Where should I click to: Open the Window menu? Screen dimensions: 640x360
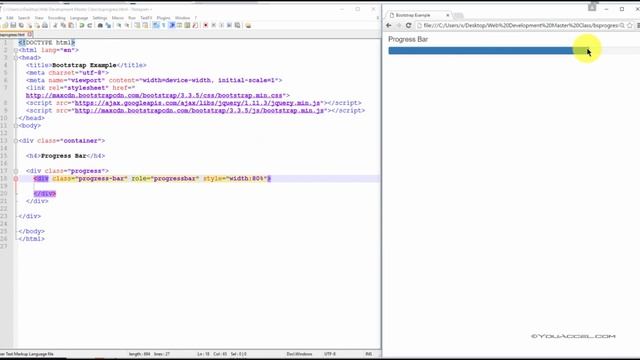click(182, 18)
